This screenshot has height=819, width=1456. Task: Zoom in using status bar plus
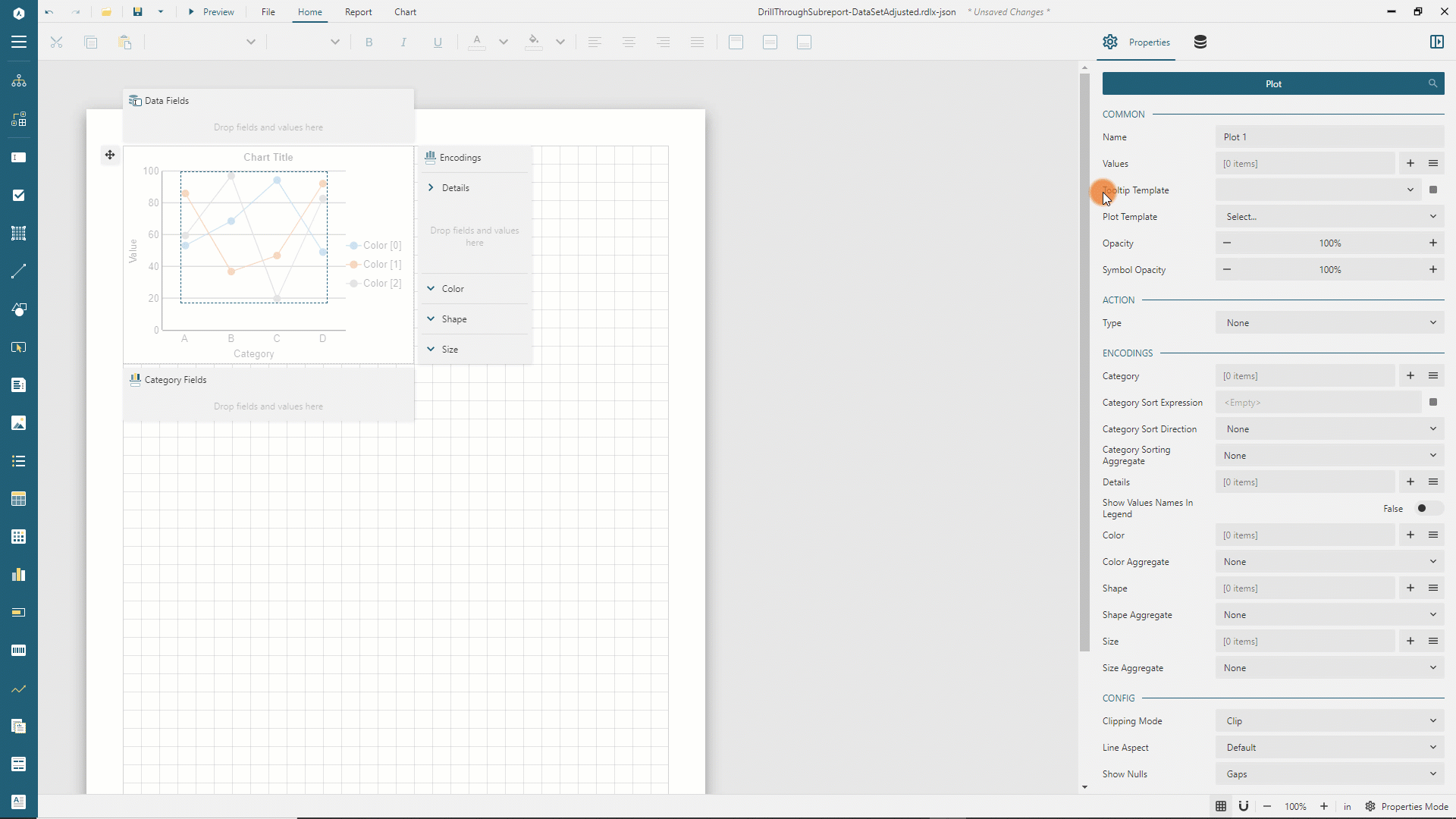coord(1324,807)
